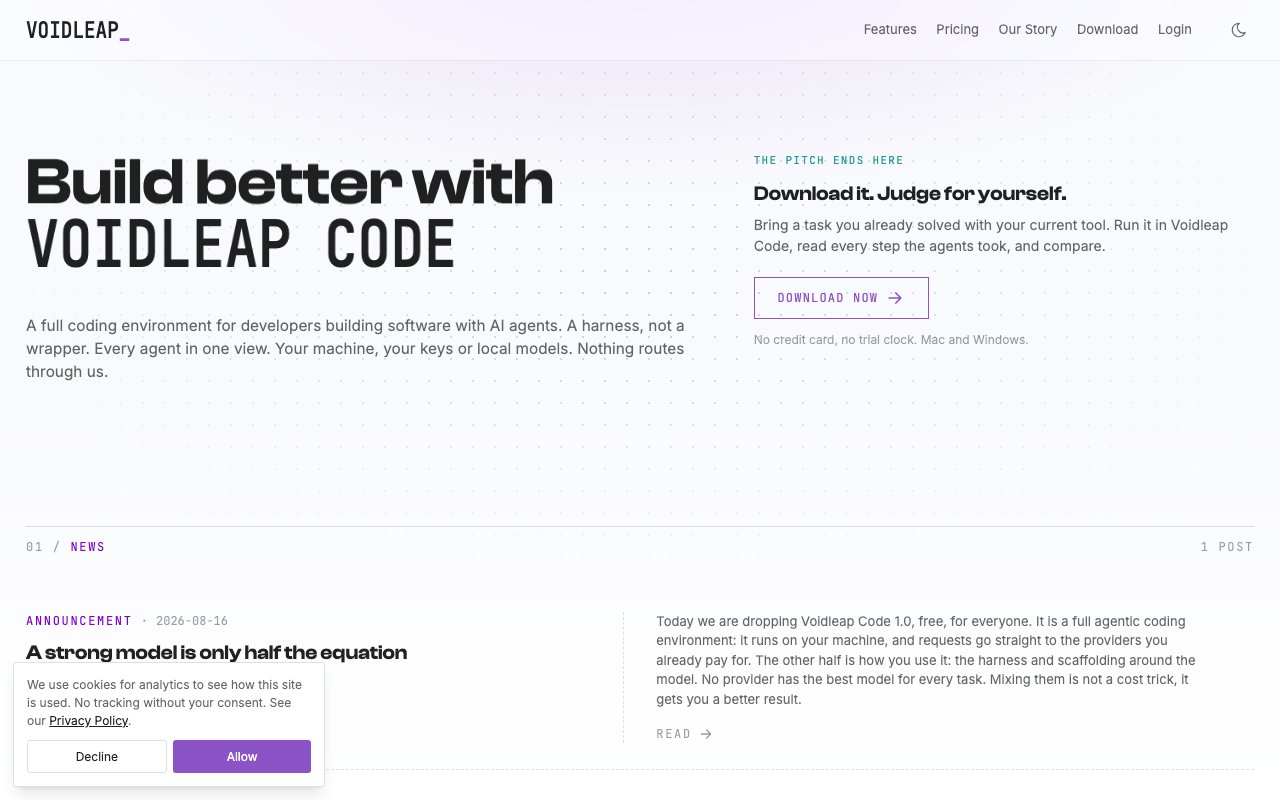This screenshot has width=1280, height=800.
Task: Open the Privacy Policy link in the cookie notice
Action: pyautogui.click(x=88, y=721)
